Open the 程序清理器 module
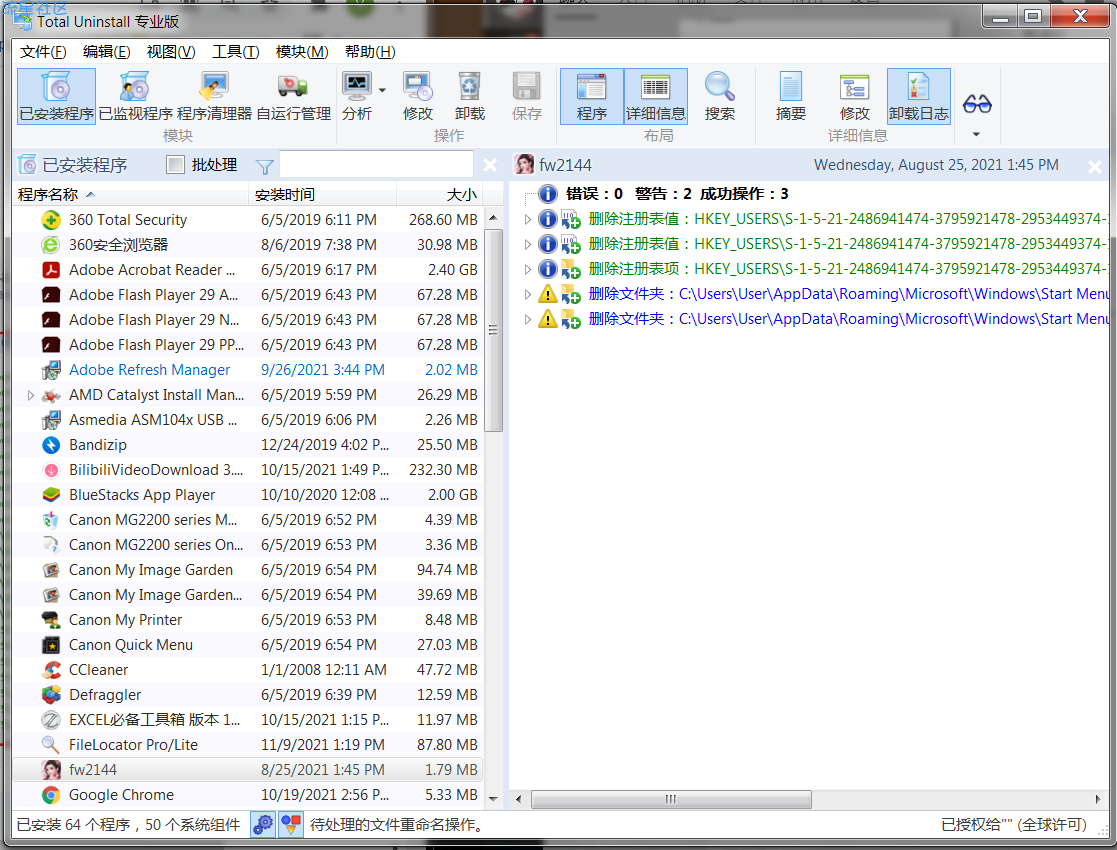 click(214, 96)
